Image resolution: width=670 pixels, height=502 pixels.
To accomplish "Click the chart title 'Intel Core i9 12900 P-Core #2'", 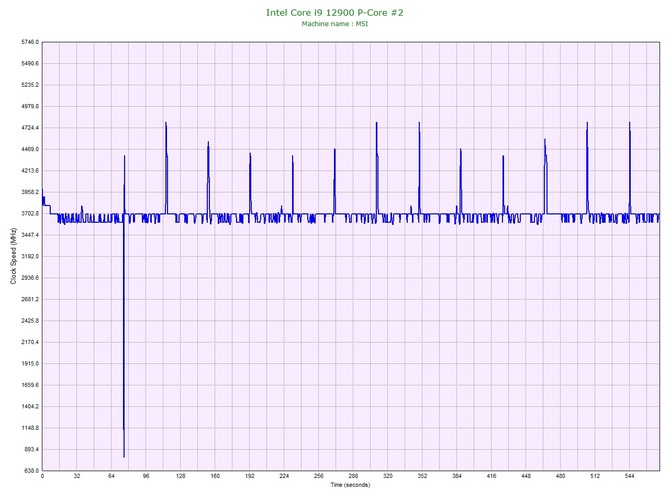I will coord(335,12).
